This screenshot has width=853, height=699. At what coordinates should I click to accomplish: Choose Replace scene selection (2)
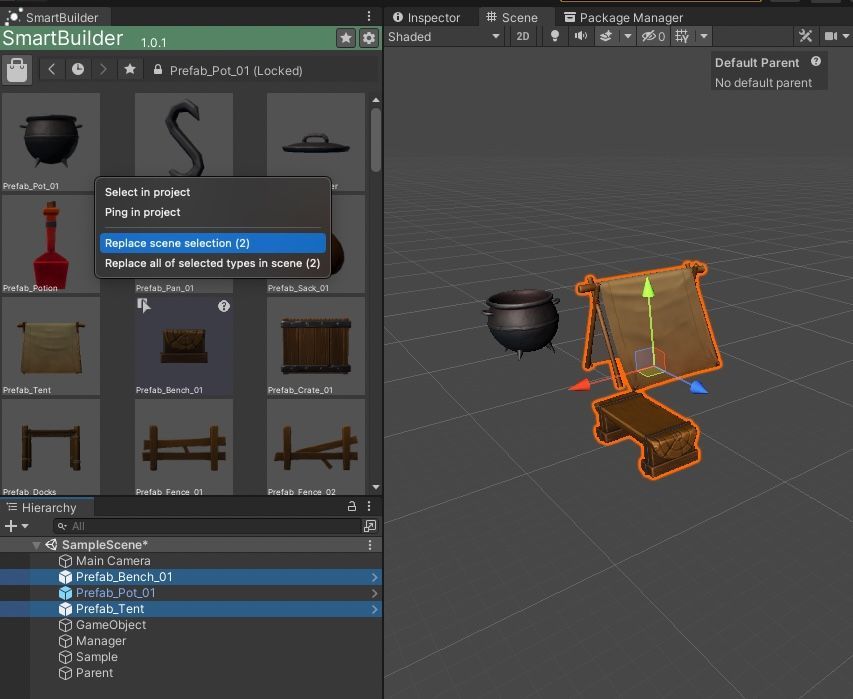(x=213, y=243)
